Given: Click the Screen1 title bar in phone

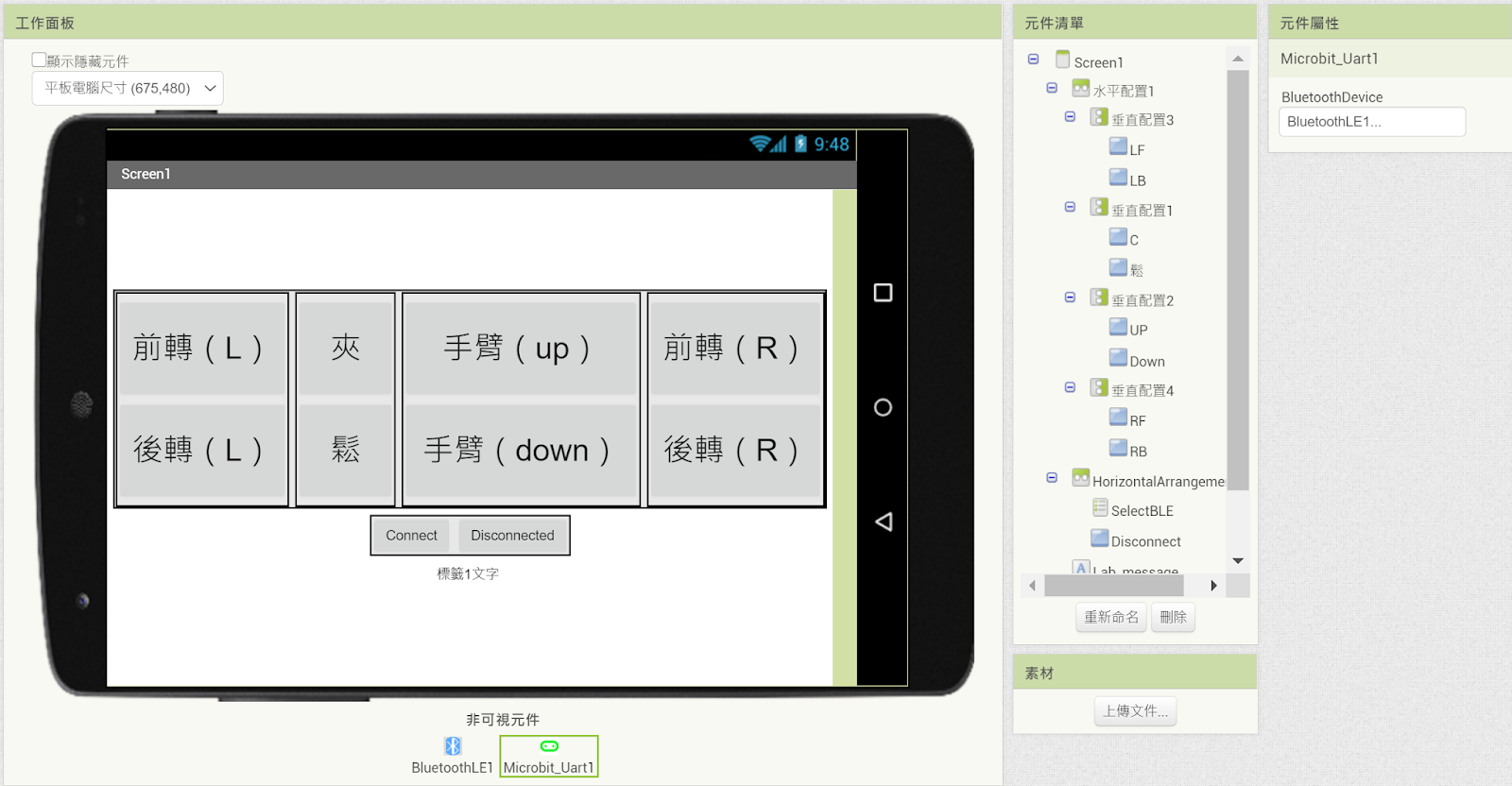Looking at the screenshot, I should (482, 174).
